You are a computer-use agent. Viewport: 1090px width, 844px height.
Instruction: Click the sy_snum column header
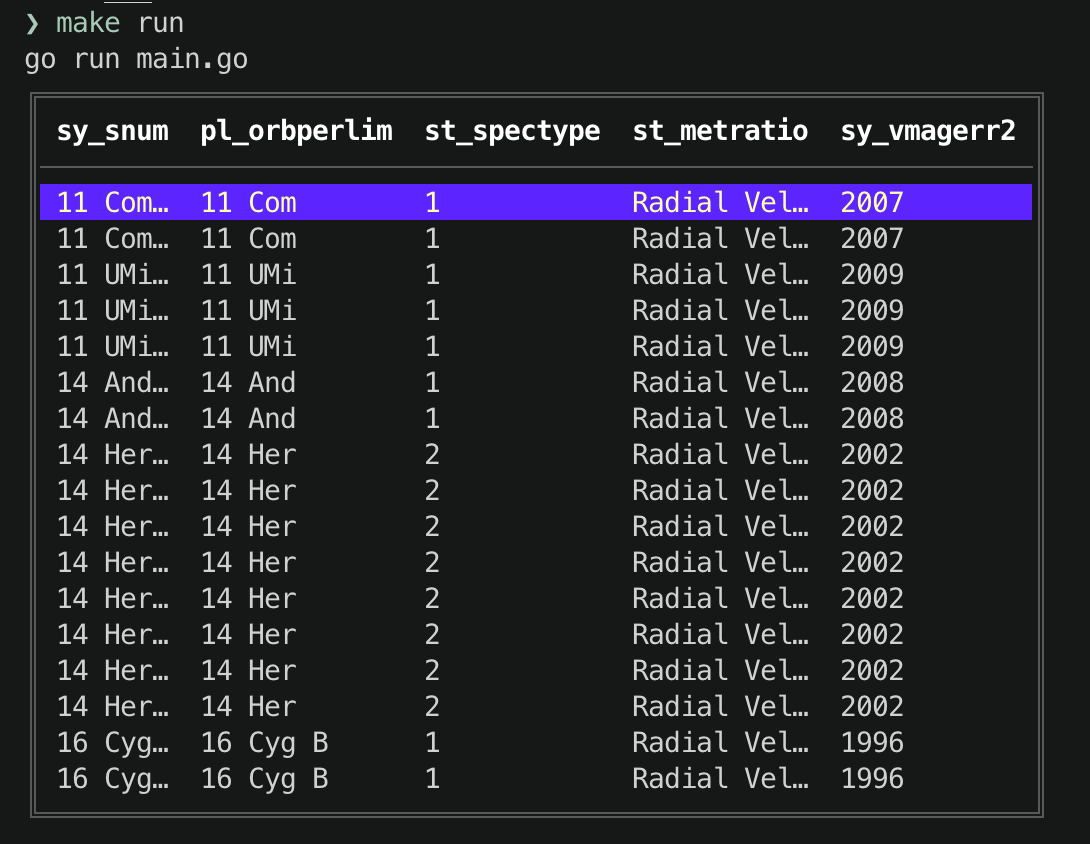coord(112,130)
